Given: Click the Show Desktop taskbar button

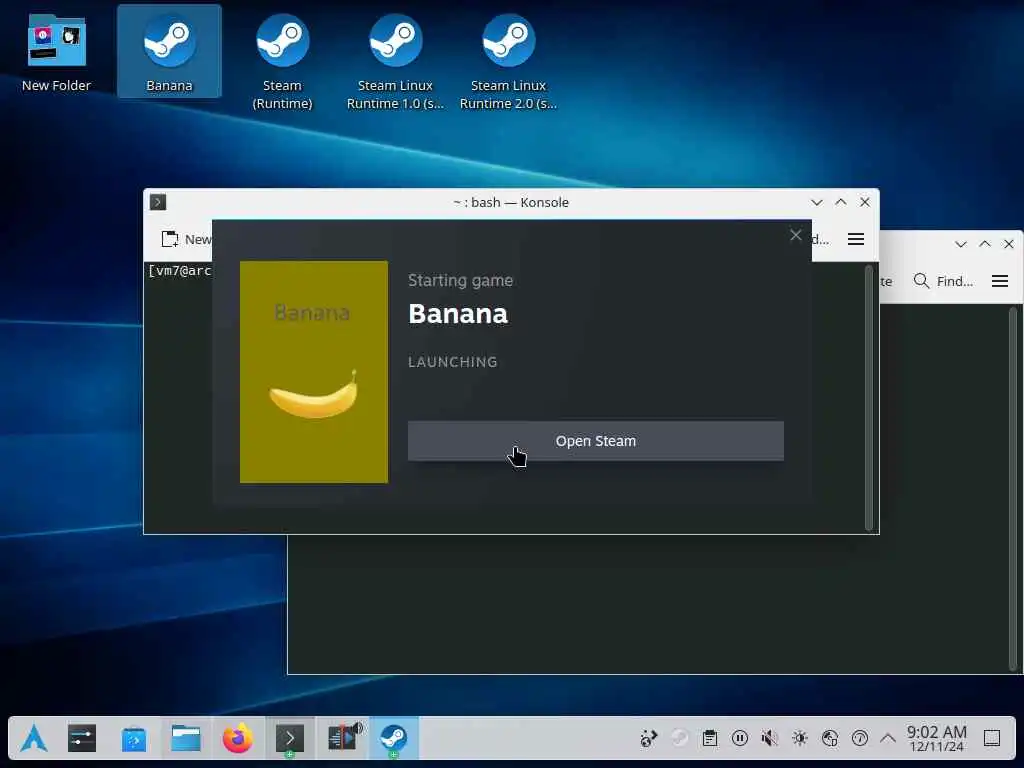Looking at the screenshot, I should pos(992,739).
